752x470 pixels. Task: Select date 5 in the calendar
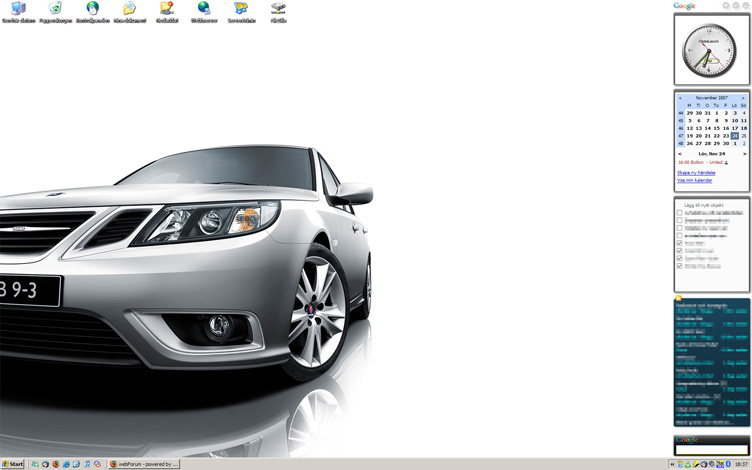pos(690,121)
